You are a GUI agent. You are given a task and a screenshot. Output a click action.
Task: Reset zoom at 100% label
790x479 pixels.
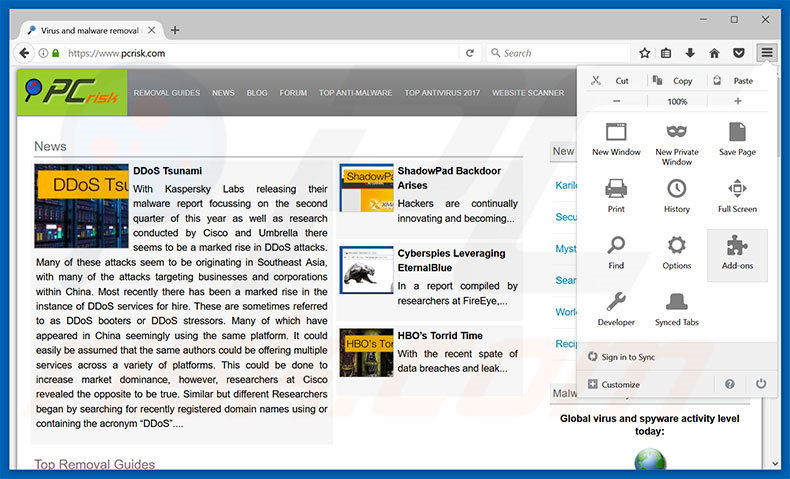pyautogui.click(x=677, y=101)
